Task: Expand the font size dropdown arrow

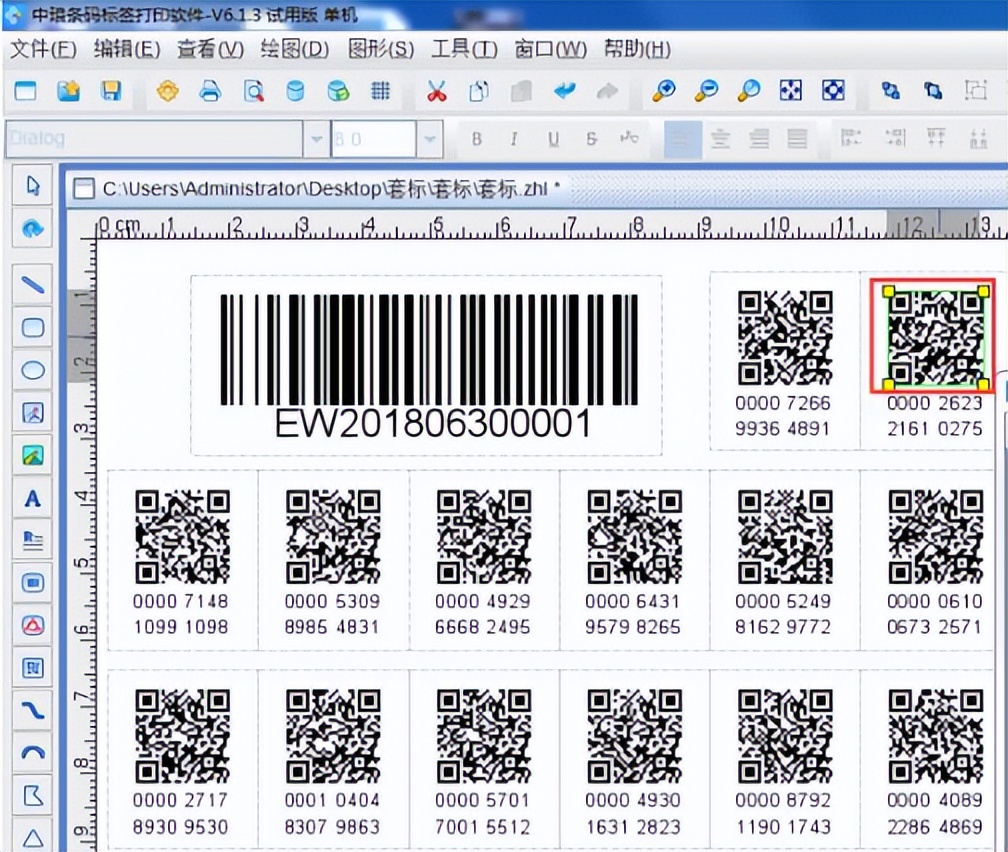Action: 429,139
